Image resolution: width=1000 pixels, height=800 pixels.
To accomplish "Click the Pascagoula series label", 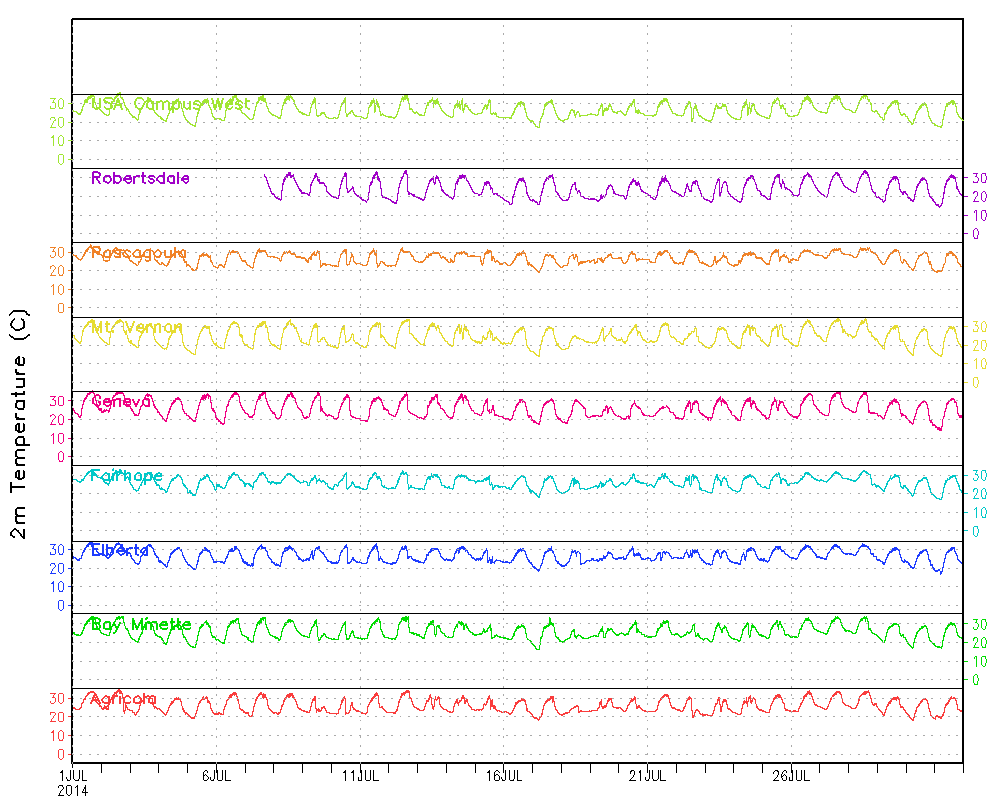I will [138, 253].
